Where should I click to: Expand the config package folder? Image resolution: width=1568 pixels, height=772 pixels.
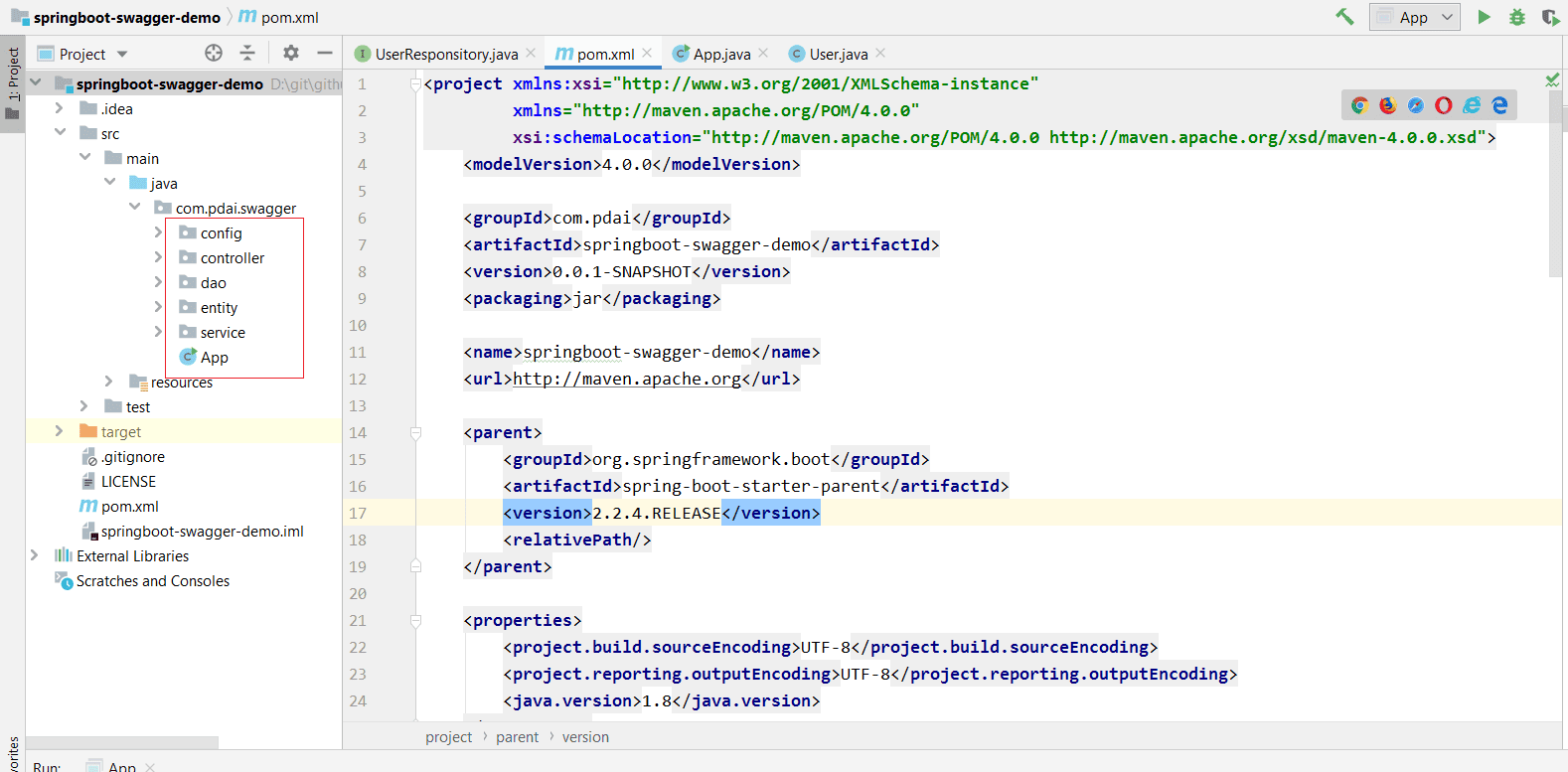pos(158,232)
